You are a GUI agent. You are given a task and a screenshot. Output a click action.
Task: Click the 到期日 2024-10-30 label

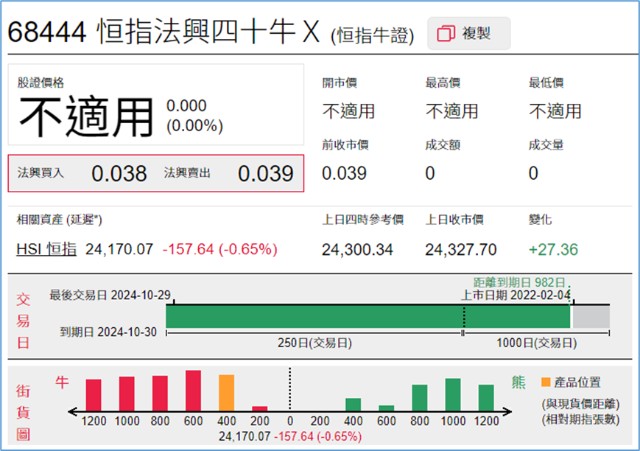pyautogui.click(x=108, y=332)
